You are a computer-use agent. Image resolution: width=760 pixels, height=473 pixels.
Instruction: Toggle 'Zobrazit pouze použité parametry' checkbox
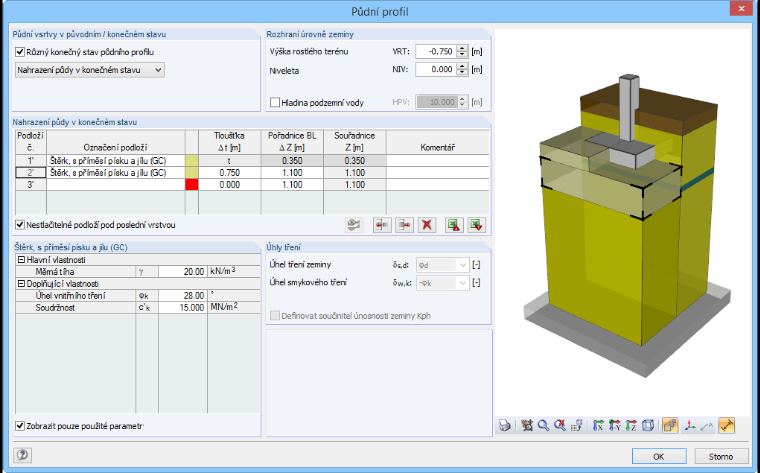(x=20, y=426)
